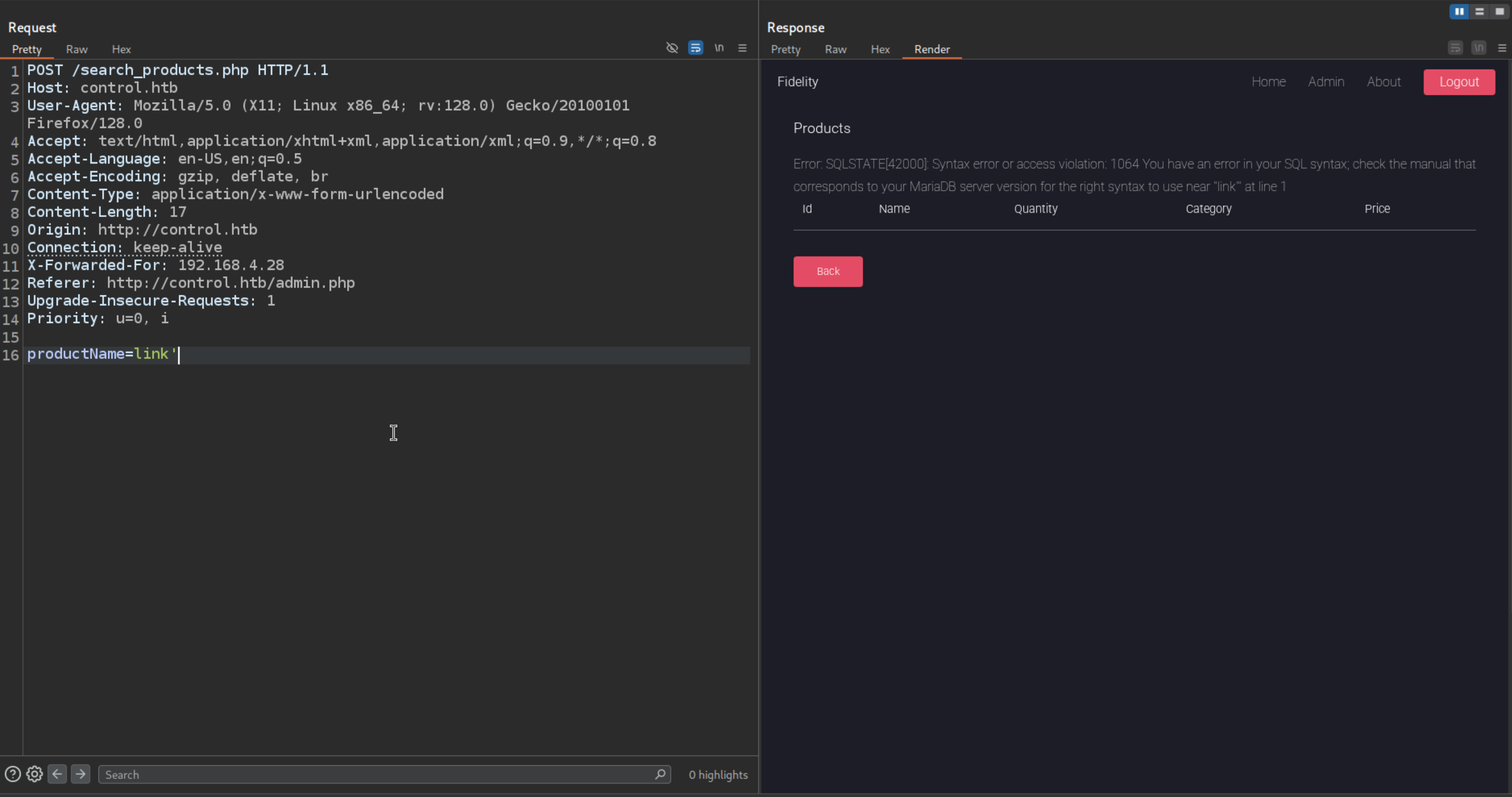Click Back button on rendered page

[828, 271]
